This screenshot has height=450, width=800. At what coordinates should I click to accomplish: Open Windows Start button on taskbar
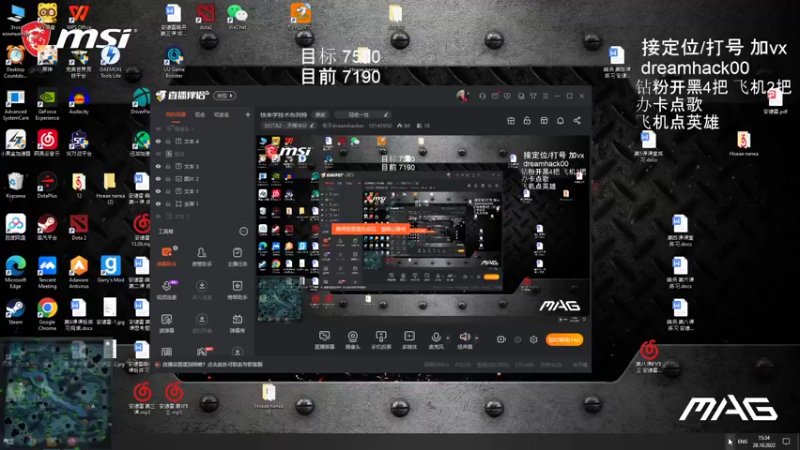(8, 441)
